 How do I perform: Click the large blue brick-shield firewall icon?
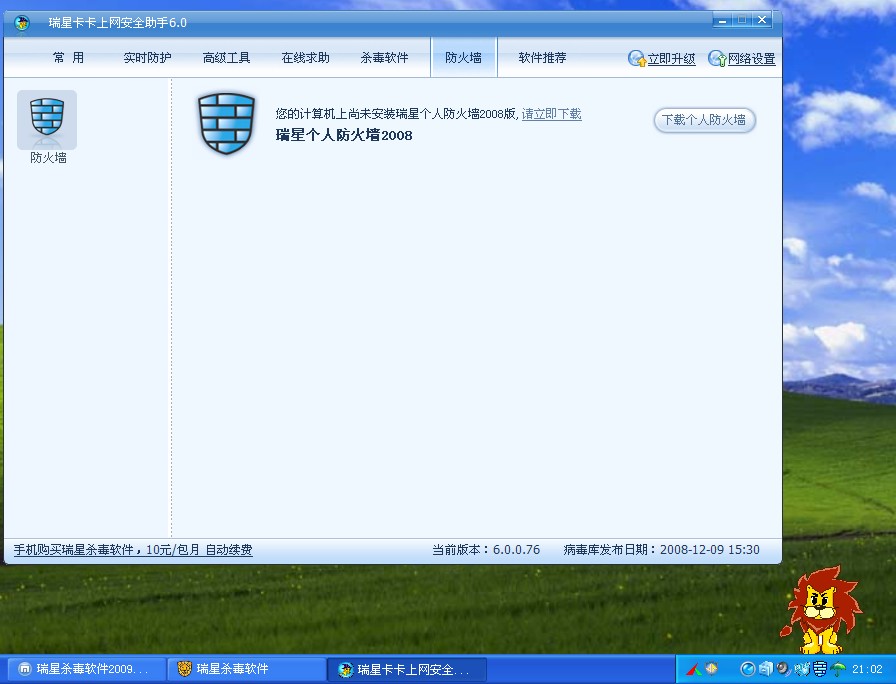click(226, 123)
